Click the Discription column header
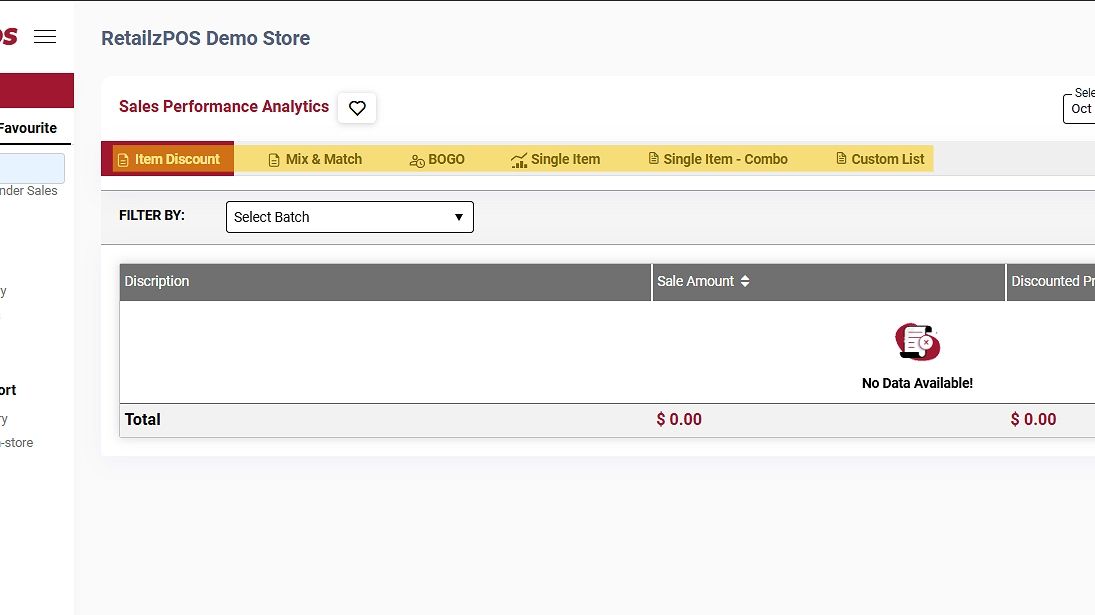This screenshot has height=615, width=1095. (157, 282)
